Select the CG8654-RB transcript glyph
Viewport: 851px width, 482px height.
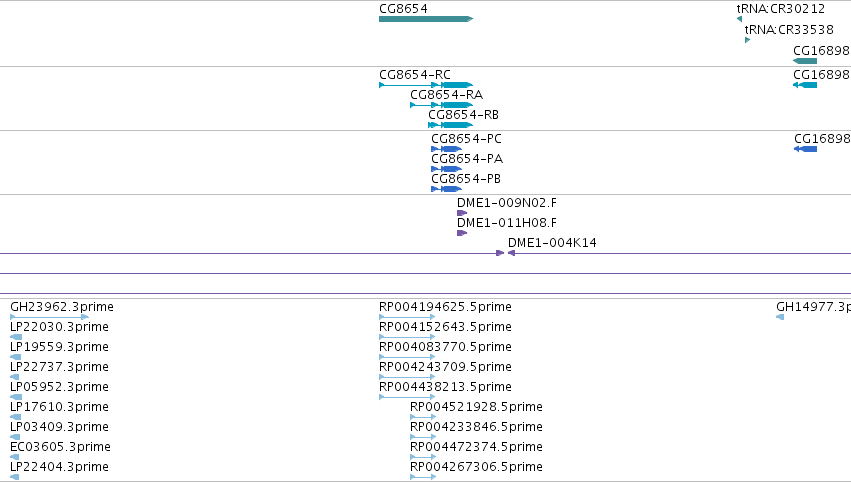(450, 125)
